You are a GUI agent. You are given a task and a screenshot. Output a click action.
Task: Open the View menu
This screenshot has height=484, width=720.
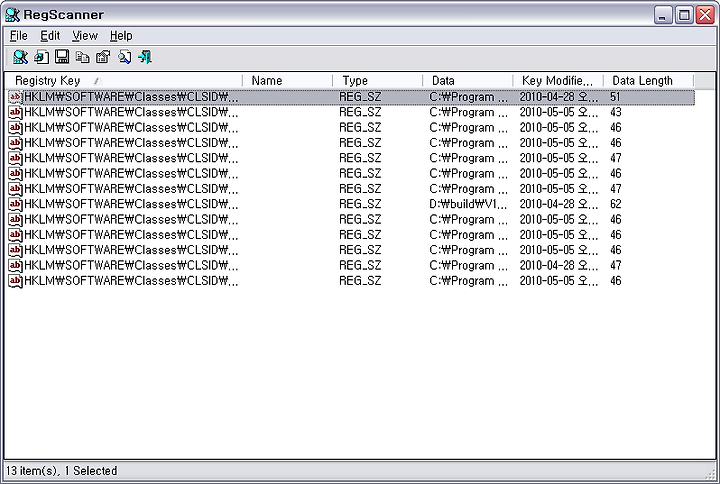coord(85,36)
